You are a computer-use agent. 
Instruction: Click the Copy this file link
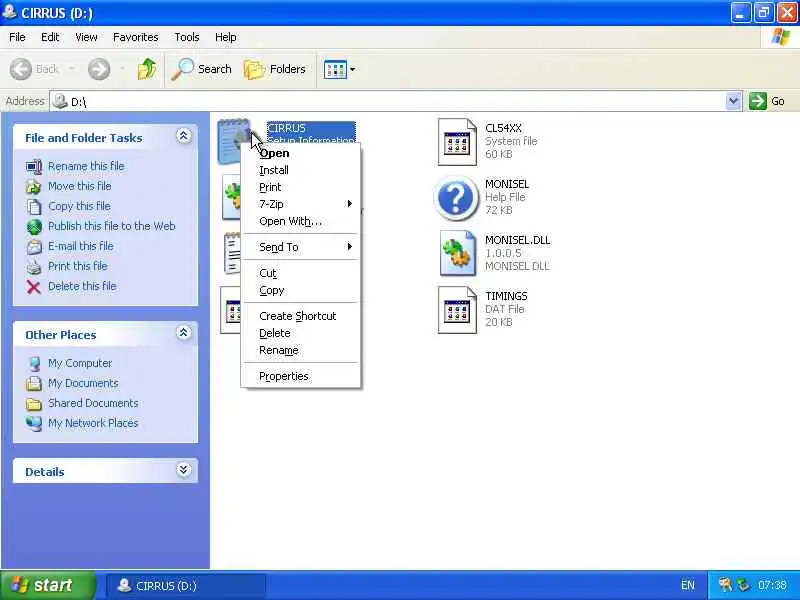click(79, 206)
